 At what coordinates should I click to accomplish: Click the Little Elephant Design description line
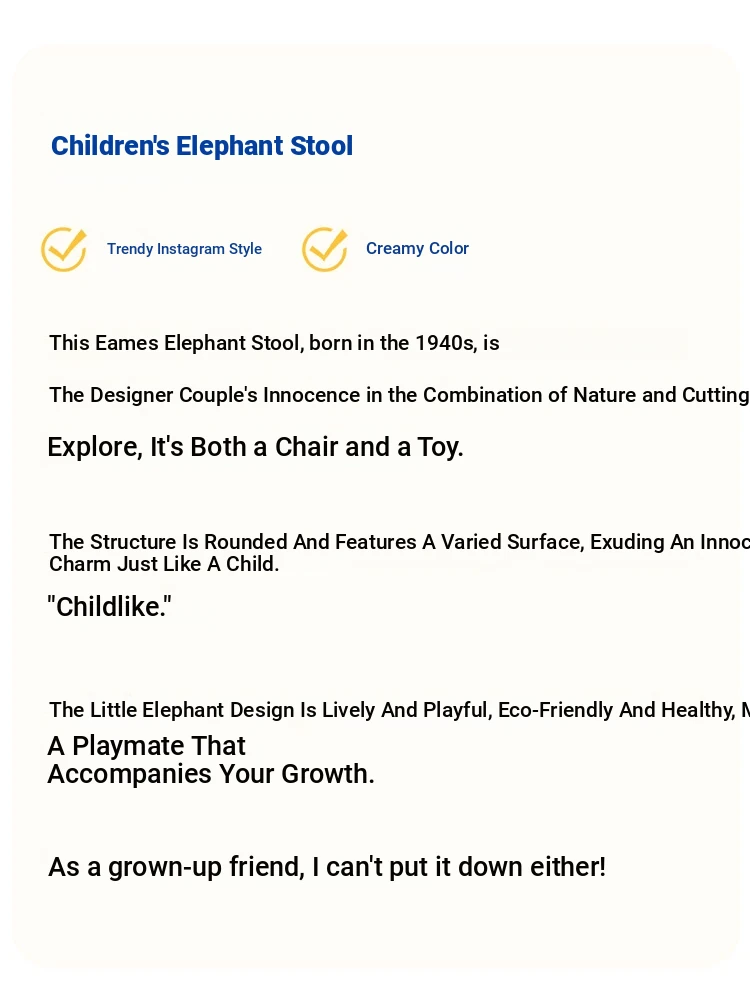[399, 710]
